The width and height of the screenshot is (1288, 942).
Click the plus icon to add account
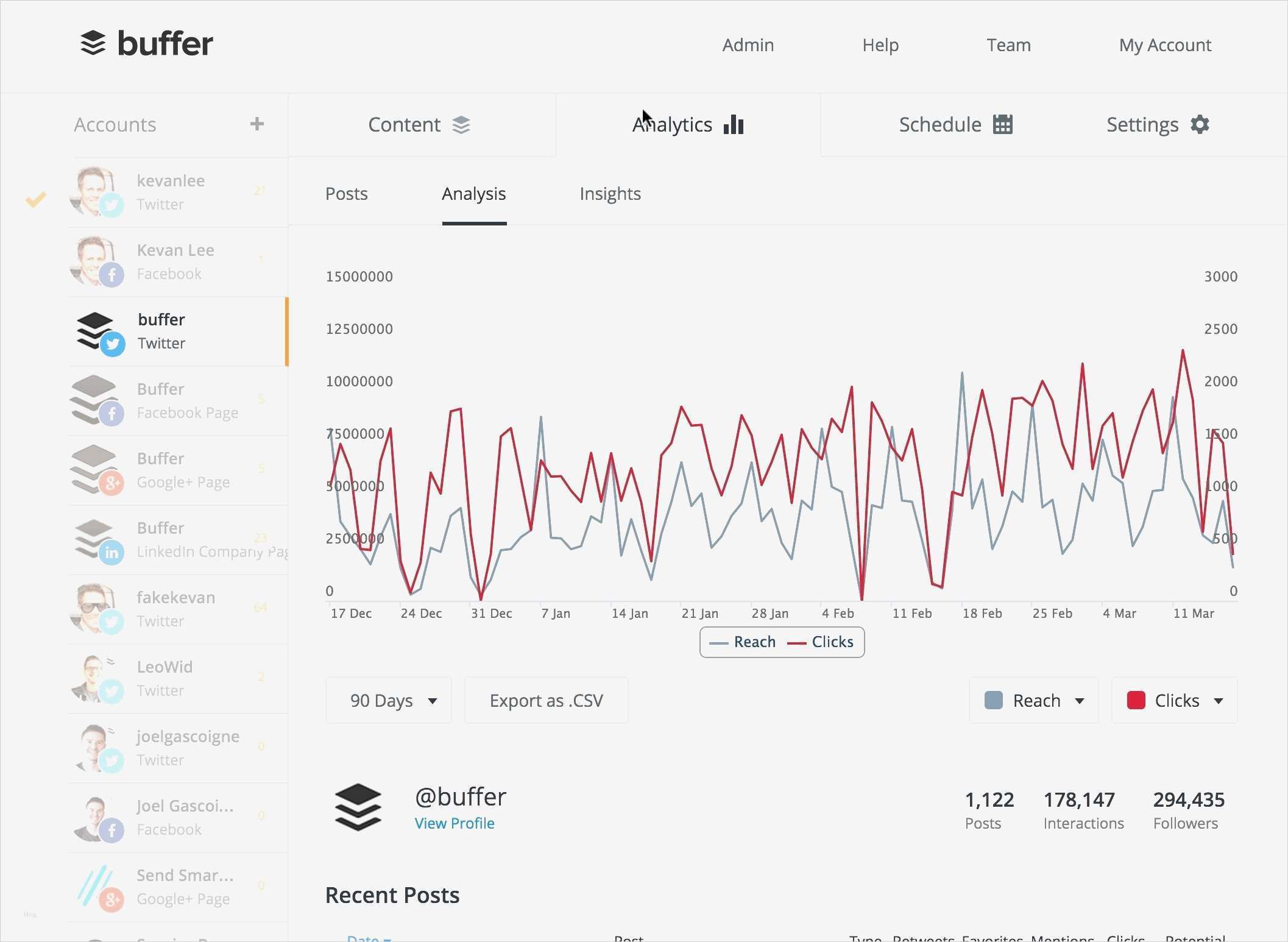[x=257, y=124]
